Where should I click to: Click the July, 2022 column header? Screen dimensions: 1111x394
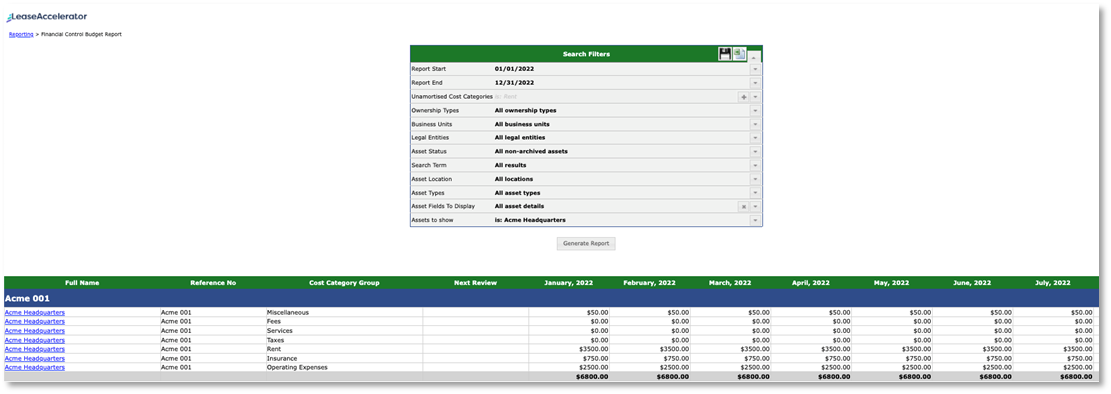coord(1053,283)
